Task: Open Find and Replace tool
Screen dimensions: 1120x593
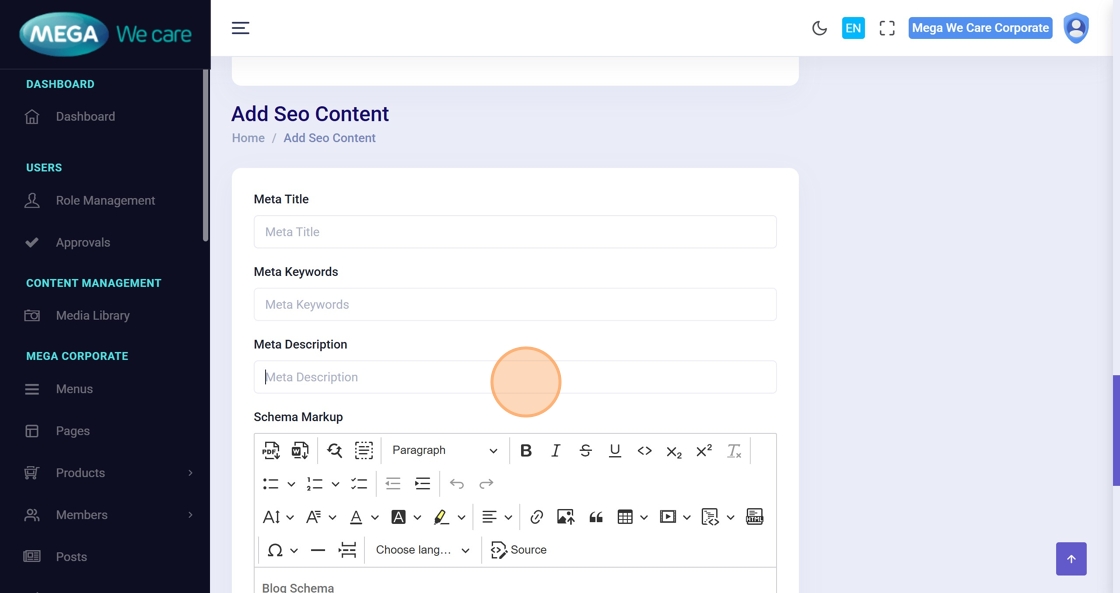Action: [x=334, y=451]
